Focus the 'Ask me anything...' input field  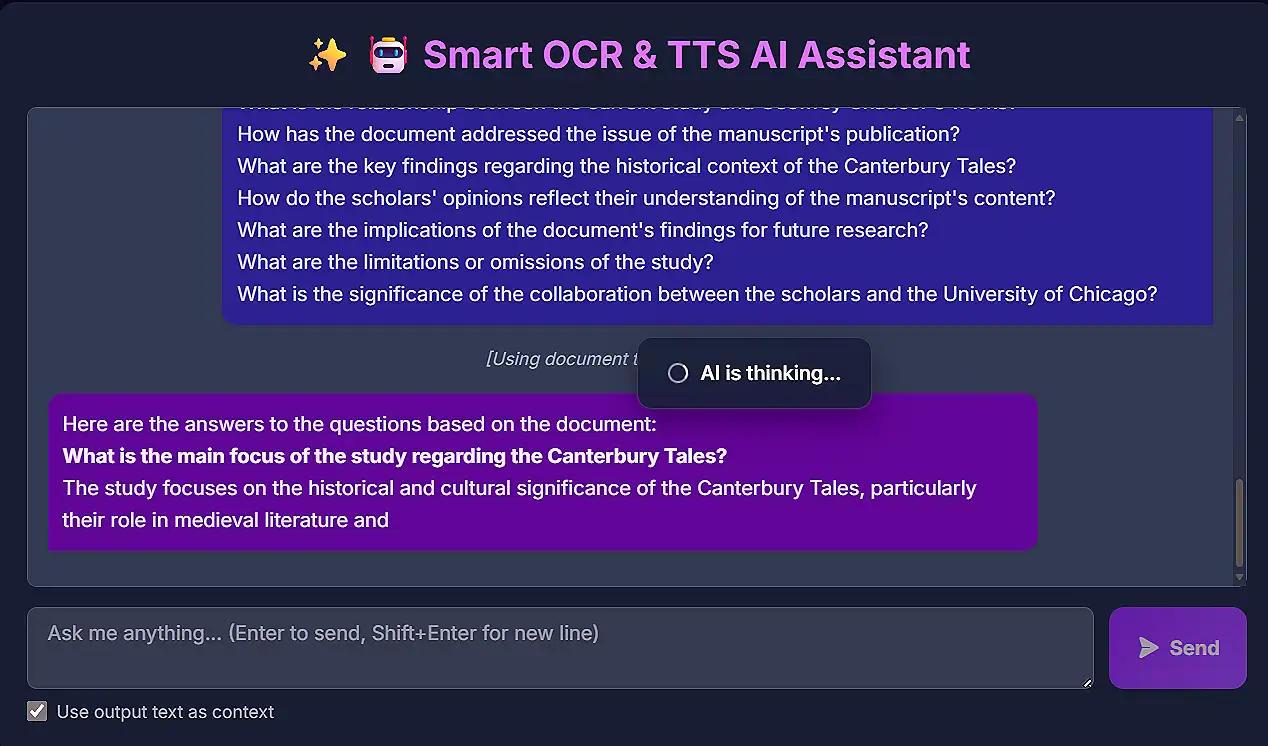(560, 647)
